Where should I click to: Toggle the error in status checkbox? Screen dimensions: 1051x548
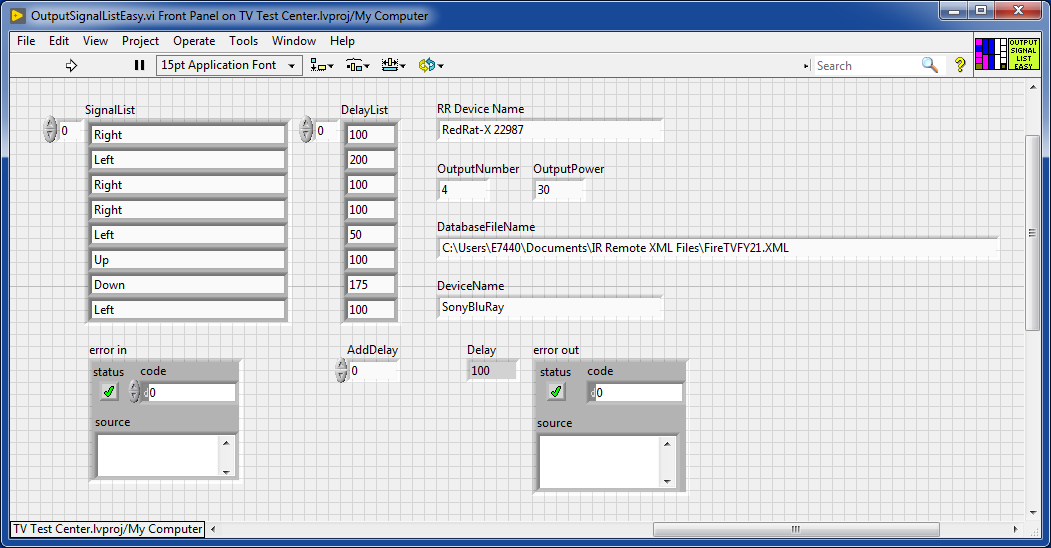tap(109, 392)
